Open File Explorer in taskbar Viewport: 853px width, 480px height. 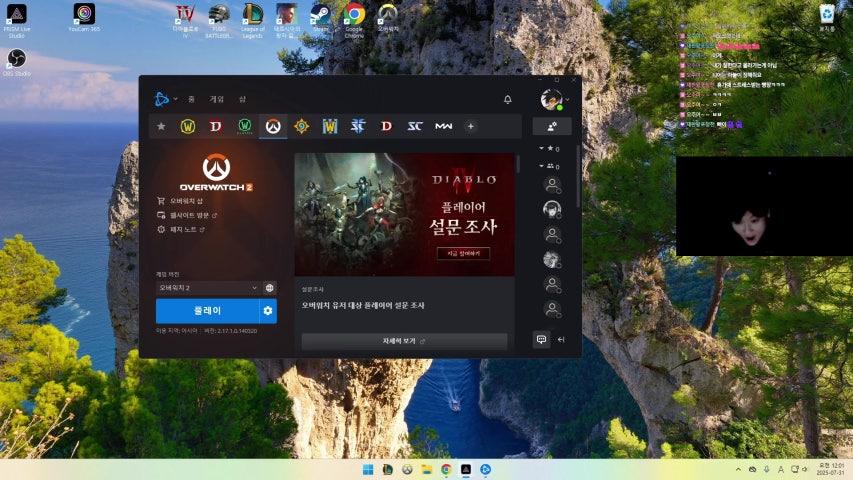pyautogui.click(x=426, y=470)
